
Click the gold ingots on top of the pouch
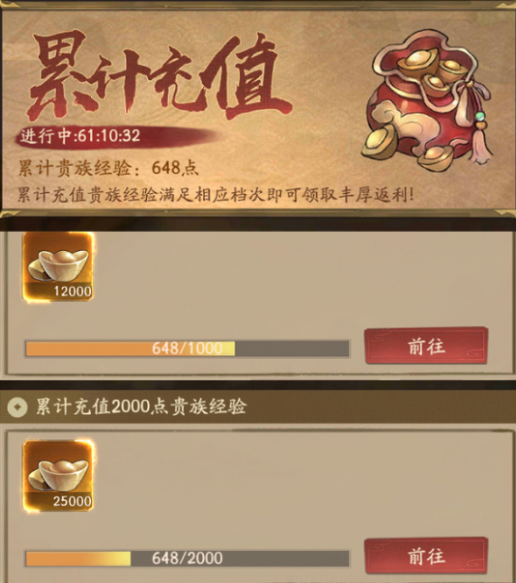coord(431,71)
